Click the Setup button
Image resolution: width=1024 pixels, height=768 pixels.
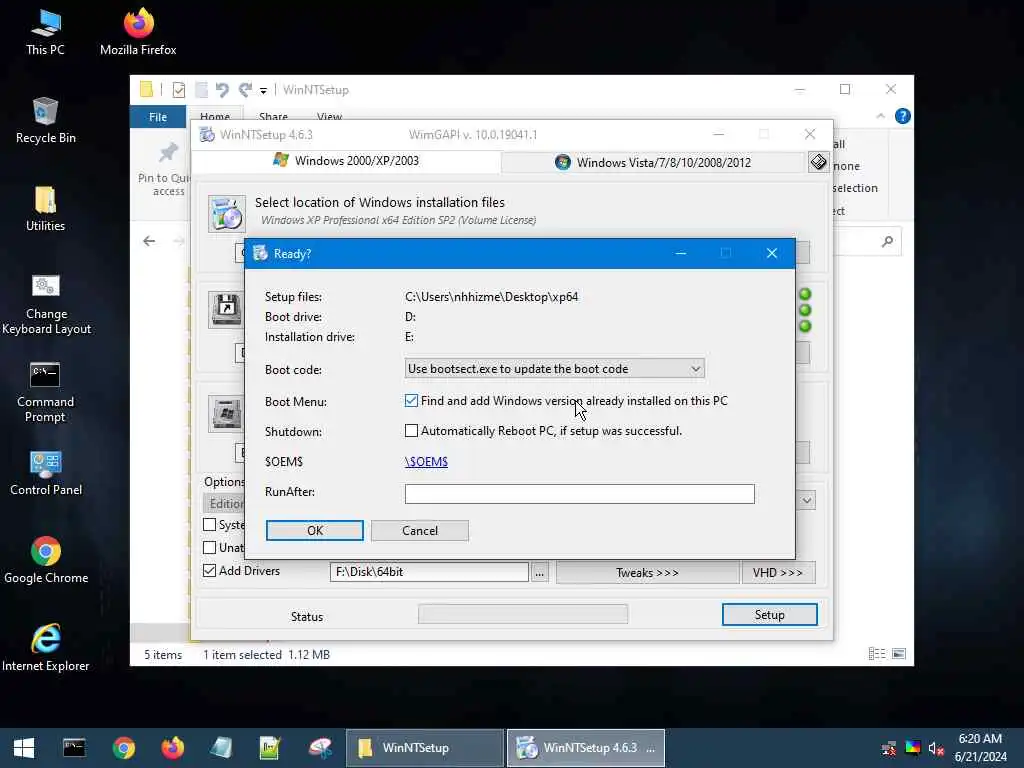click(x=769, y=615)
